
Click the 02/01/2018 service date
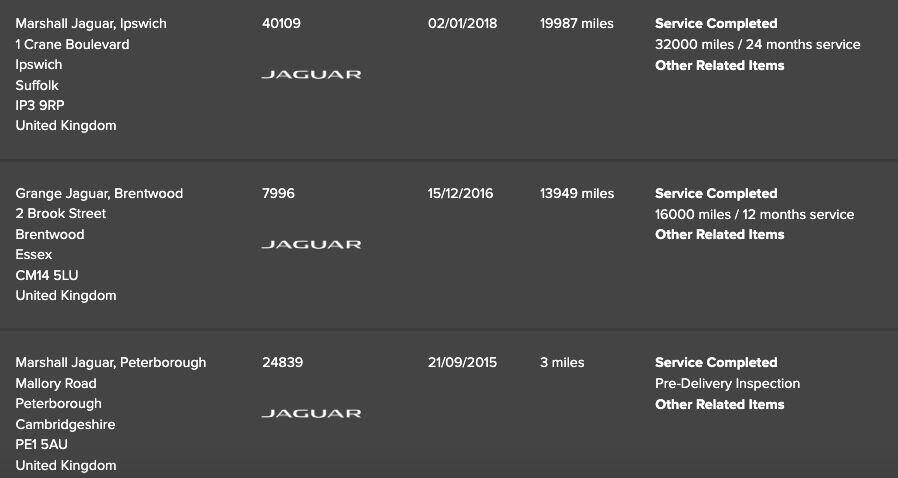pyautogui.click(x=462, y=23)
